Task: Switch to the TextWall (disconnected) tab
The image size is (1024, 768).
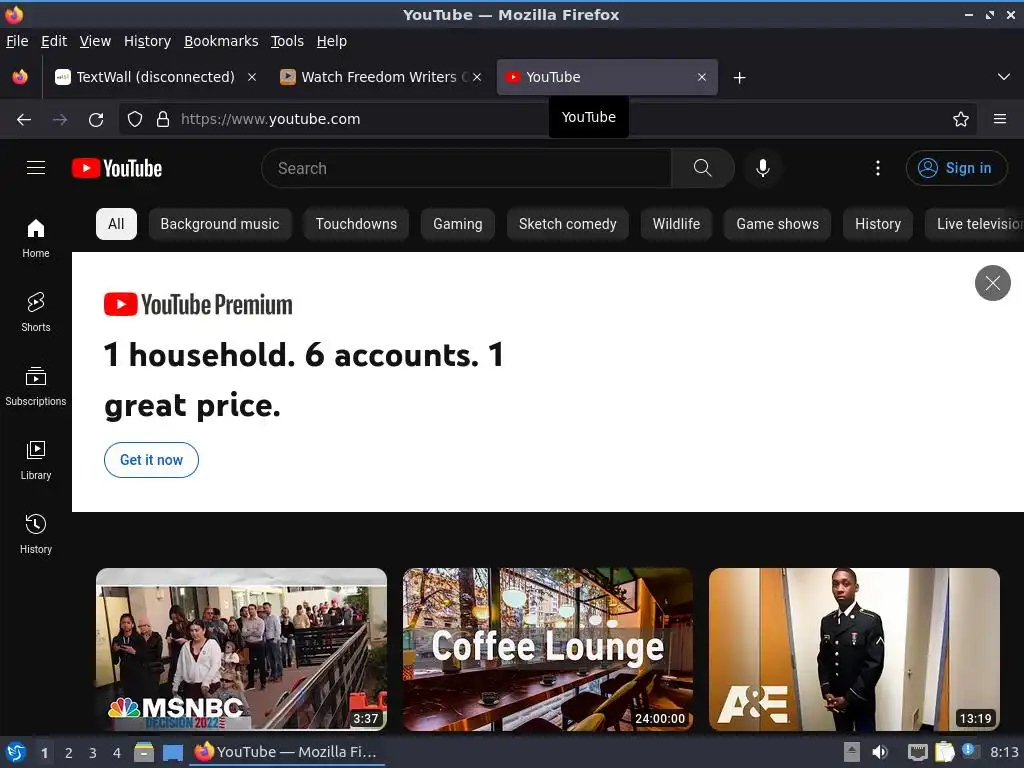Action: [154, 77]
